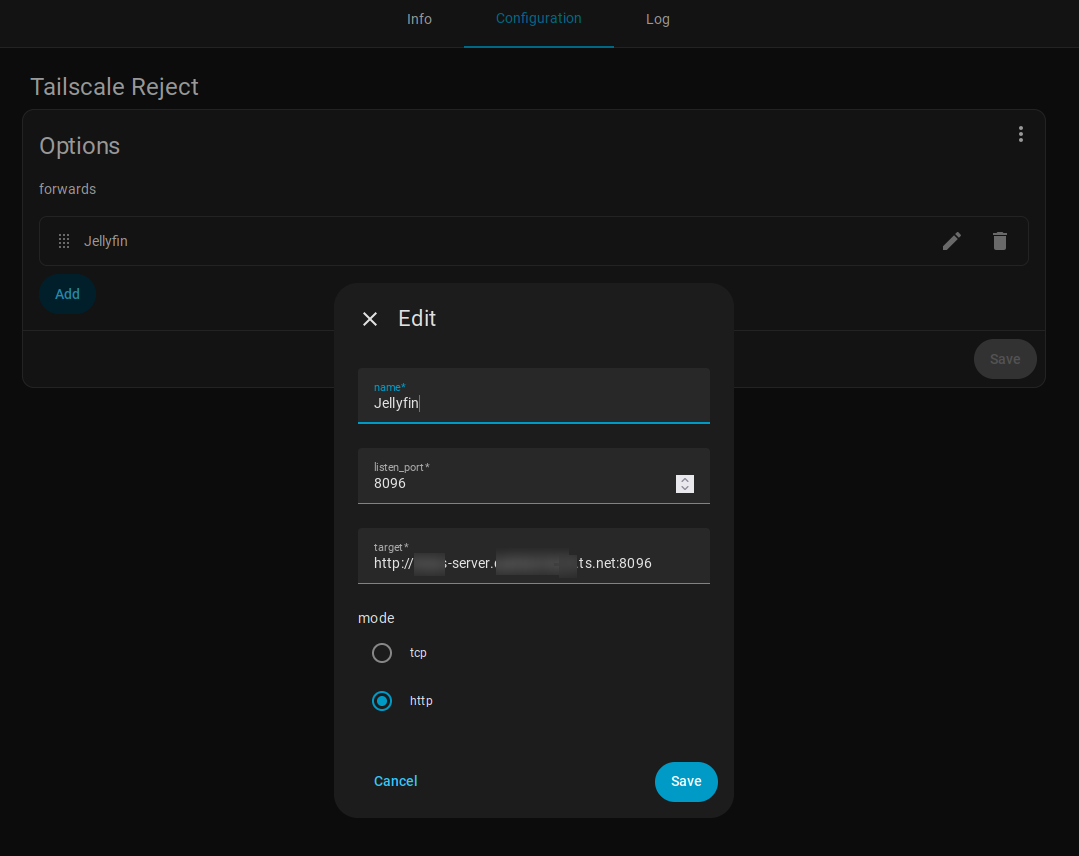The width and height of the screenshot is (1079, 856).
Task: Decrement listen_port with the down arrow
Action: tap(685, 488)
